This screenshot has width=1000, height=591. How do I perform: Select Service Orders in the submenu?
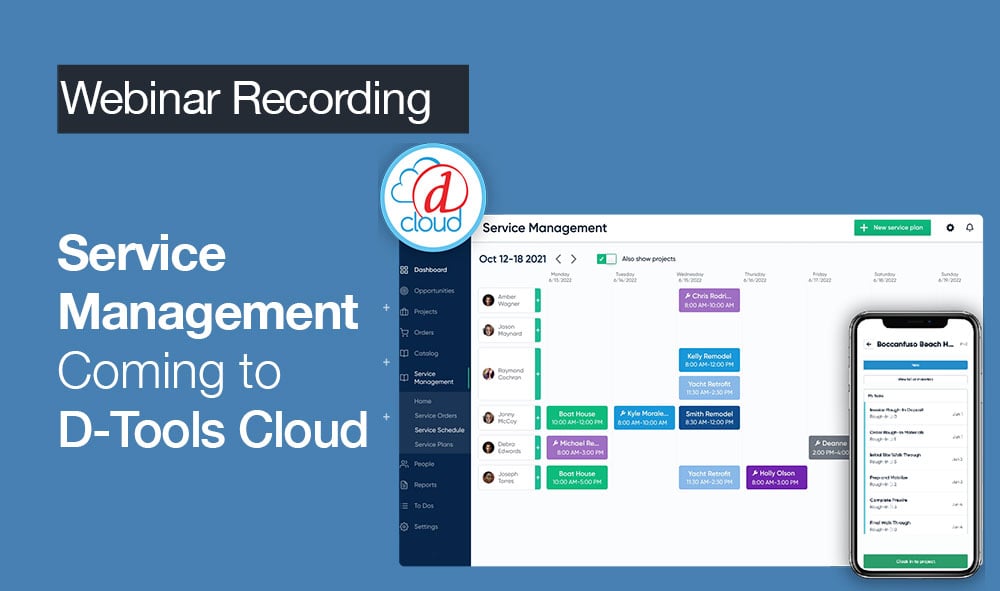tap(436, 416)
